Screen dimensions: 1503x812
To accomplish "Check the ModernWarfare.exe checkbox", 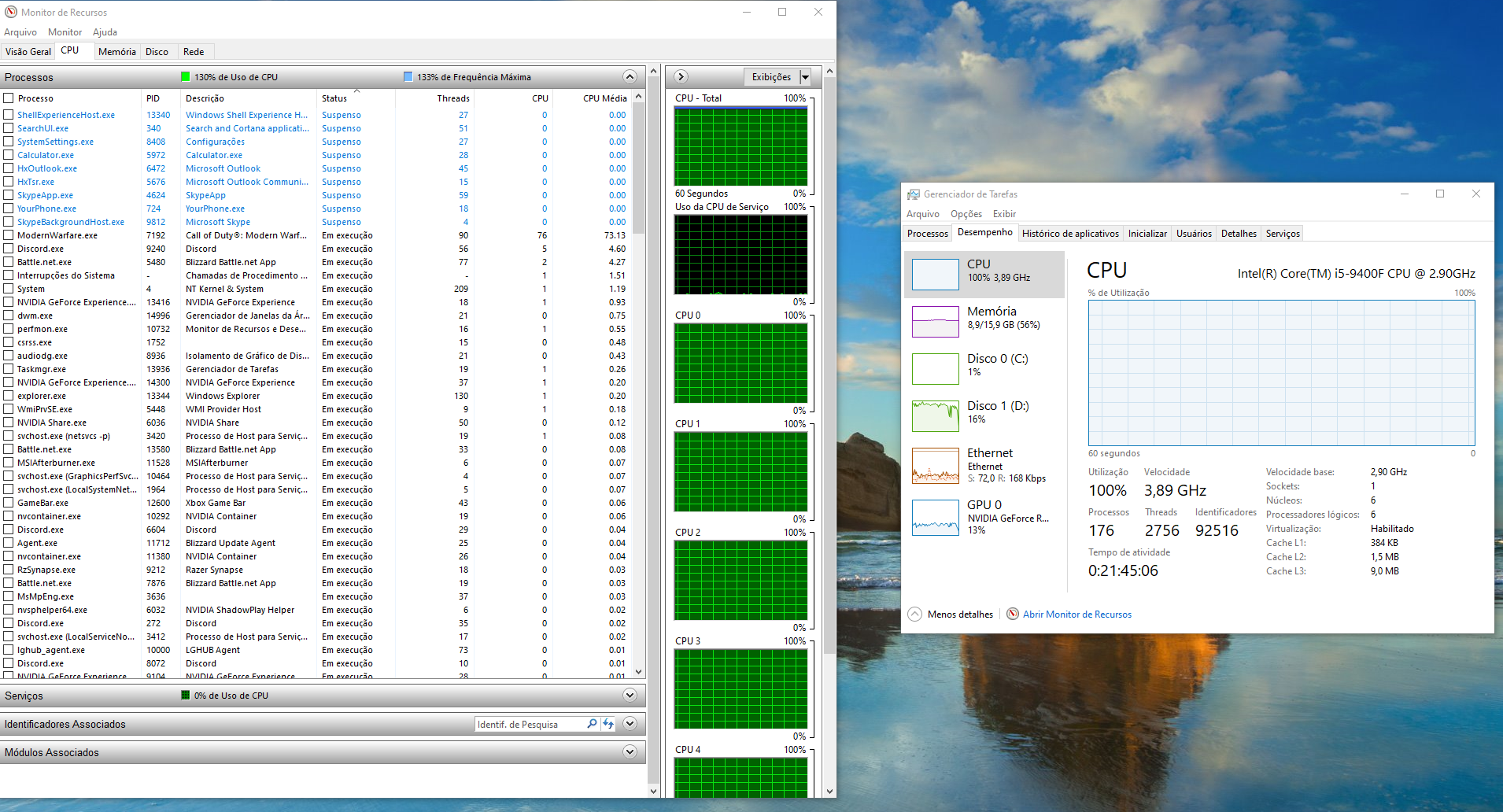I will [x=9, y=235].
